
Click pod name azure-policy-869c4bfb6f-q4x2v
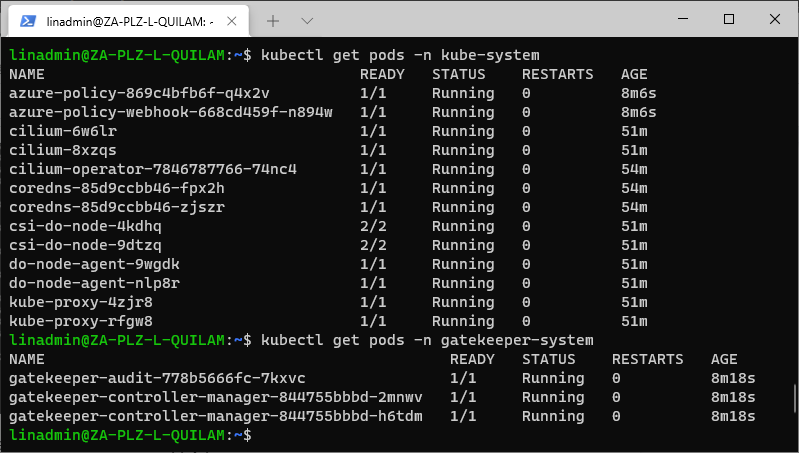(x=139, y=93)
